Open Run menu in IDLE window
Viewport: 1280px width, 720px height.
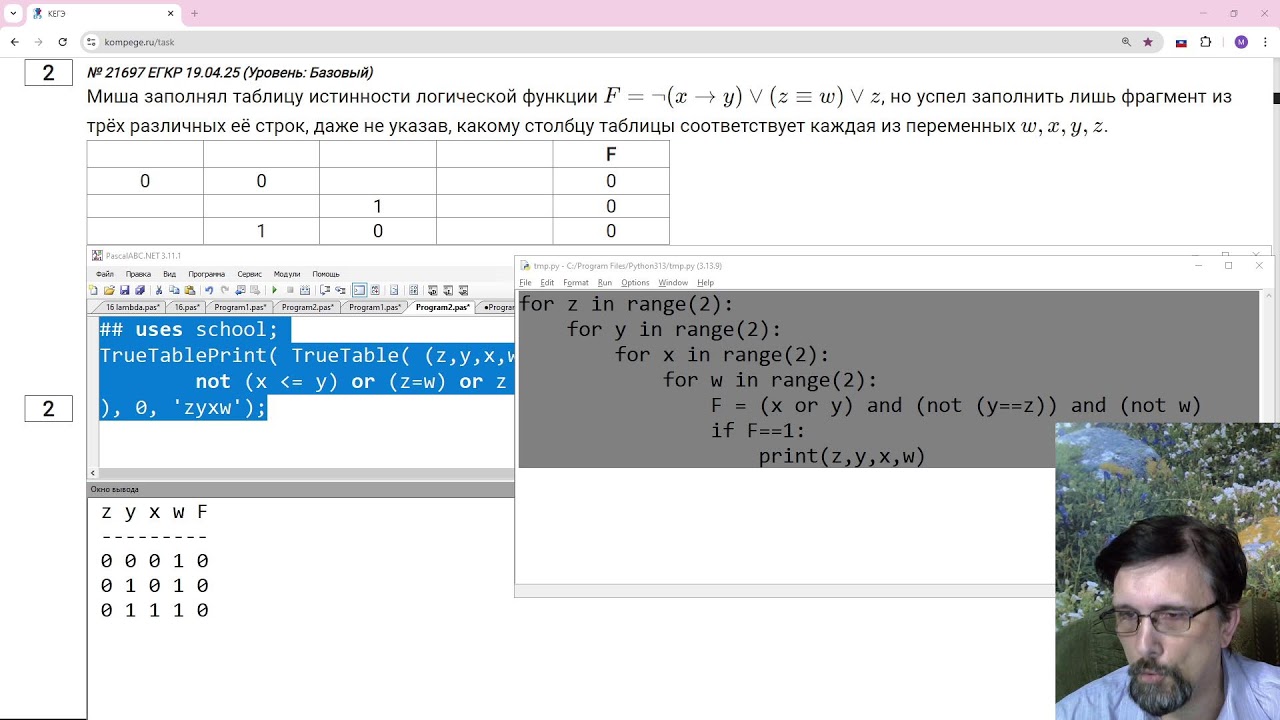coord(605,283)
